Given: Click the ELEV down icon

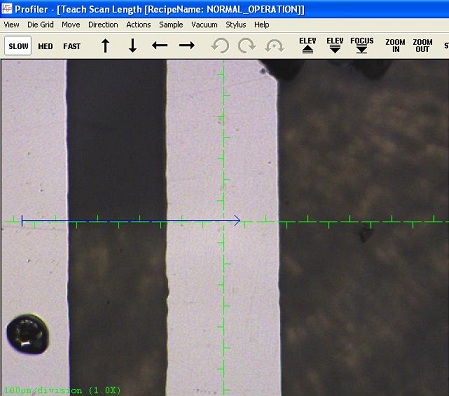Looking at the screenshot, I should coord(335,45).
